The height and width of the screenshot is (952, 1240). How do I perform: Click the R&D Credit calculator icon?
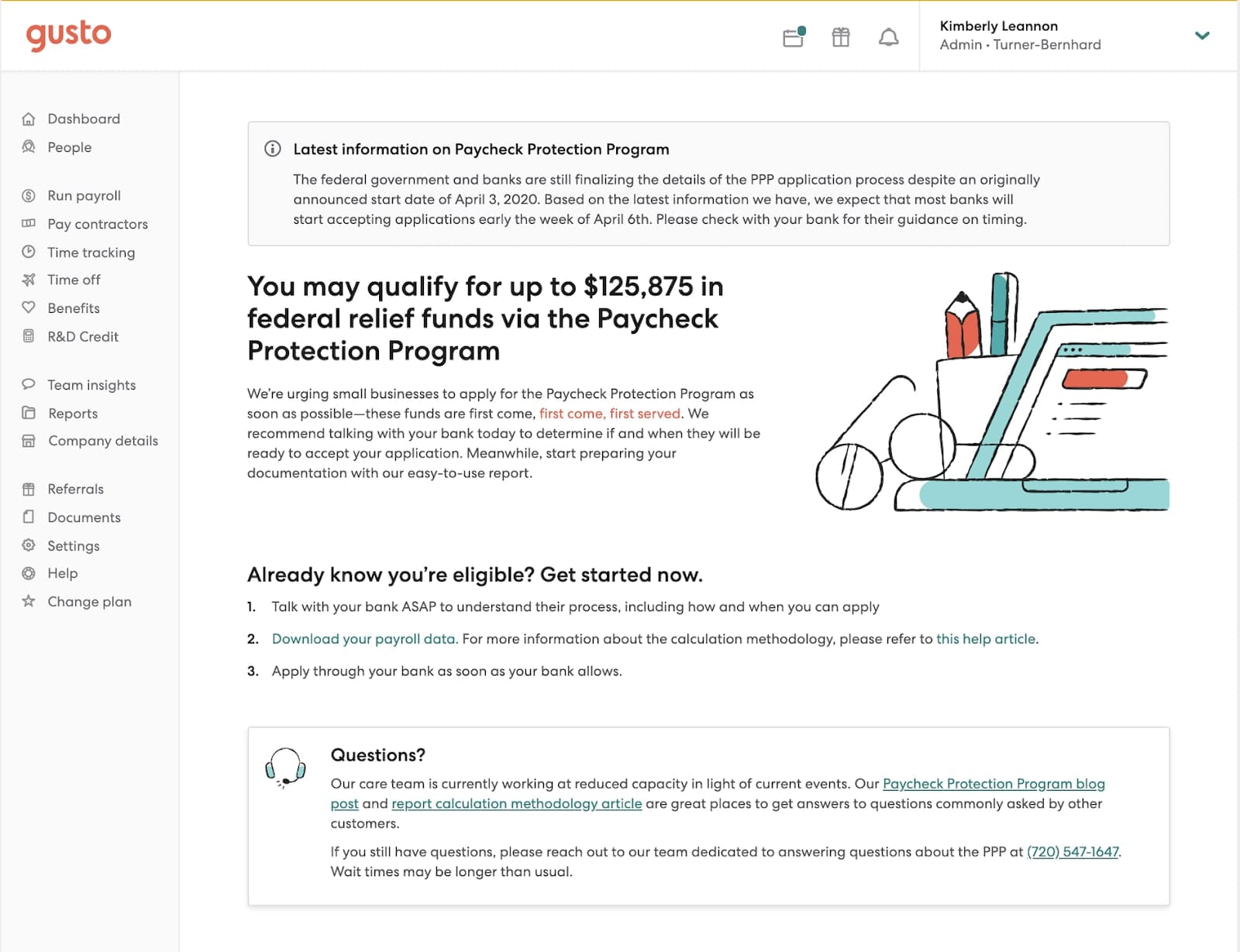coord(29,336)
